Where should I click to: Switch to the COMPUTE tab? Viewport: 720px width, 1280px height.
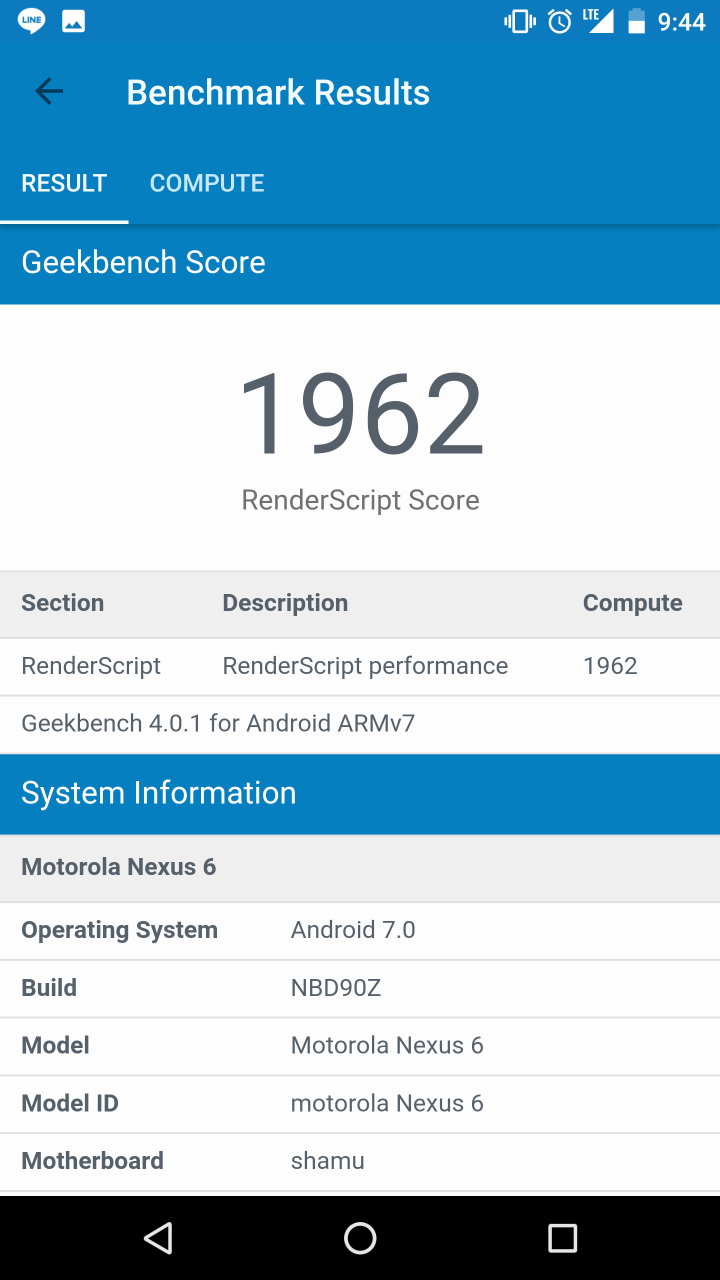pyautogui.click(x=207, y=183)
